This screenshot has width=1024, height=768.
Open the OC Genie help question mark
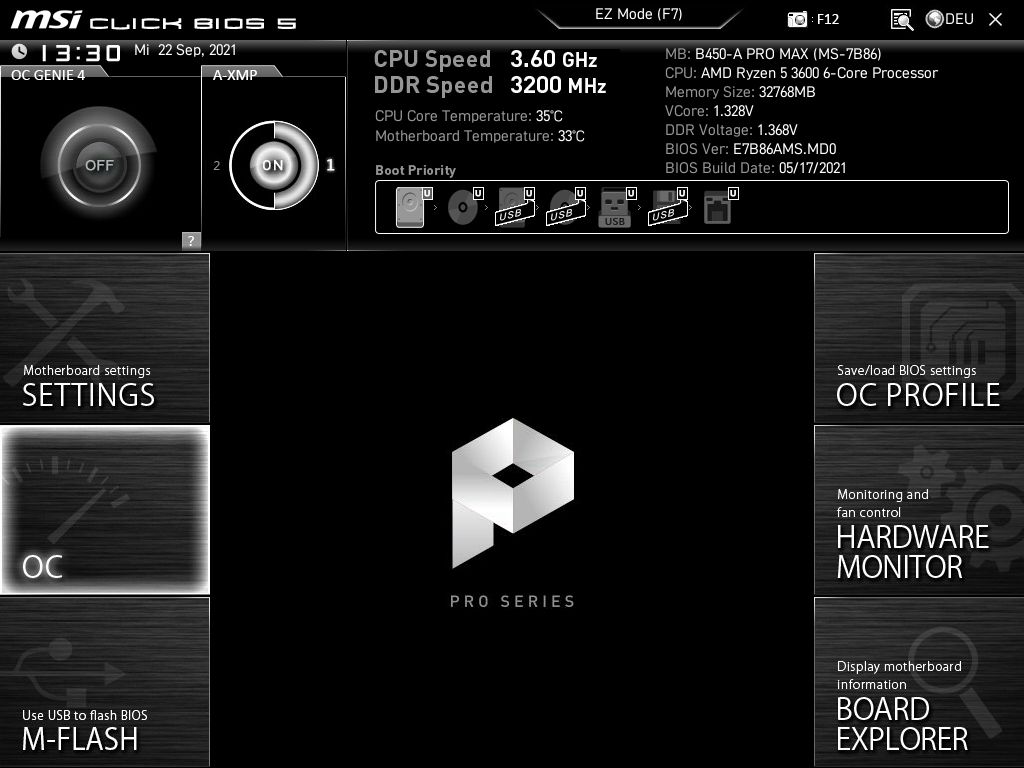(x=191, y=240)
